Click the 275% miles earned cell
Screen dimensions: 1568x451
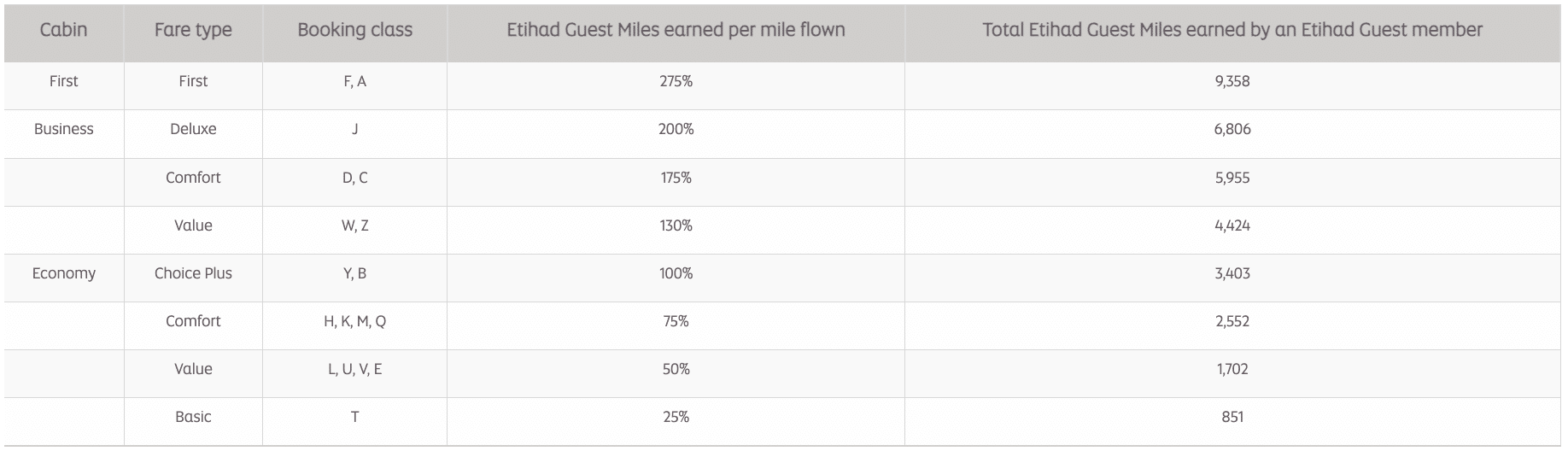(x=676, y=81)
